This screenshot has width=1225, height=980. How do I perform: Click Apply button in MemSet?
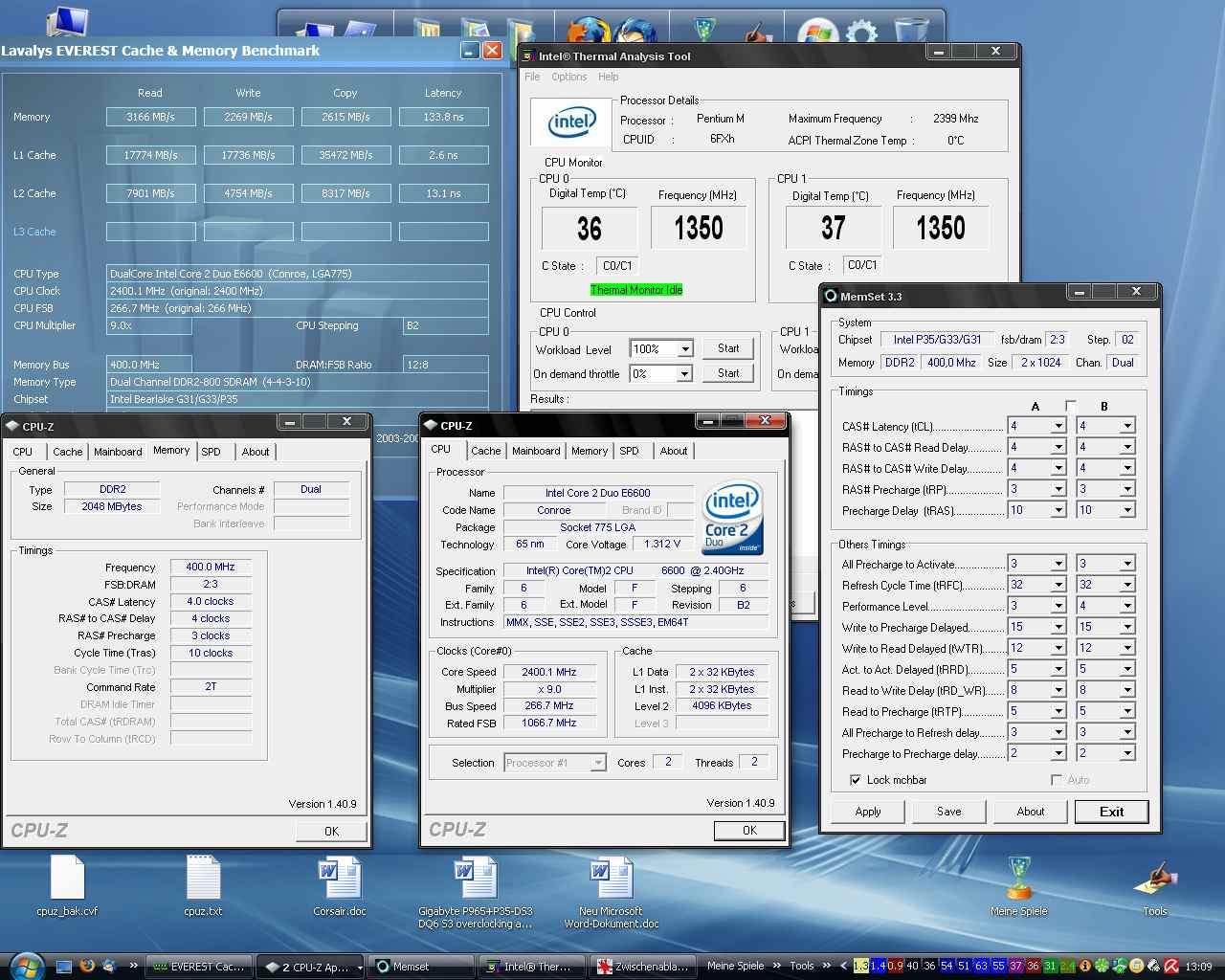tap(868, 812)
